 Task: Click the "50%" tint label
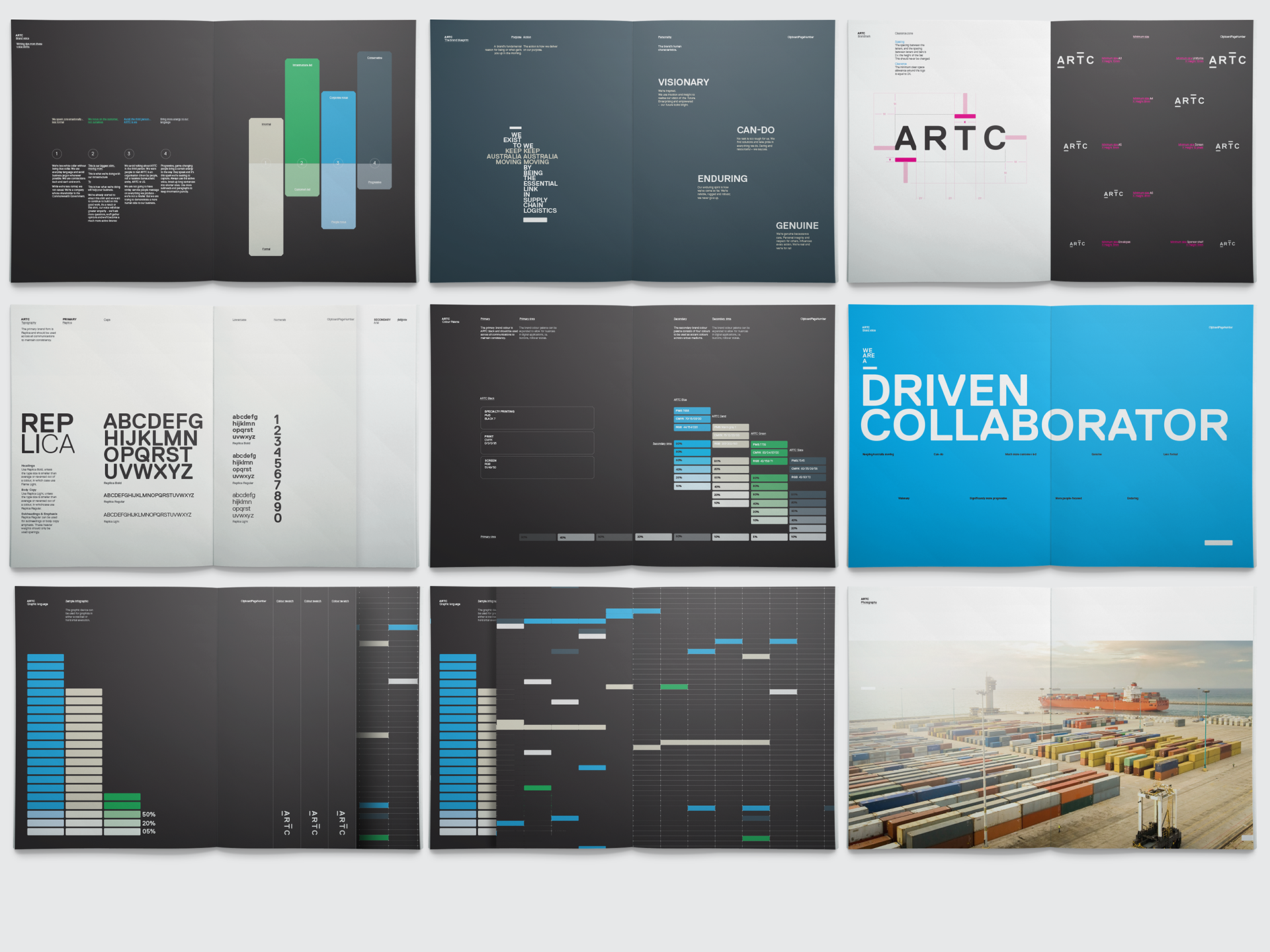(149, 814)
